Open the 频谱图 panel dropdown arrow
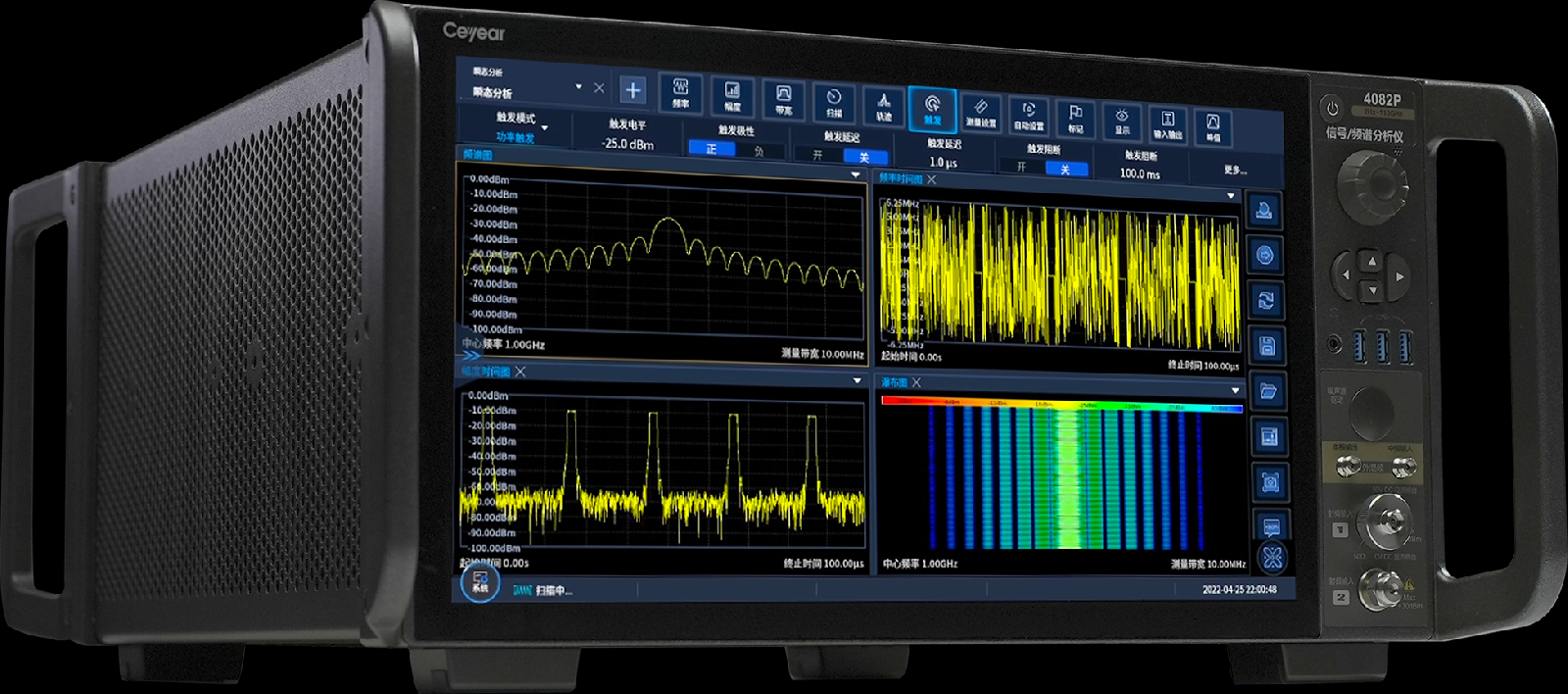The height and width of the screenshot is (694, 1568). click(x=856, y=175)
